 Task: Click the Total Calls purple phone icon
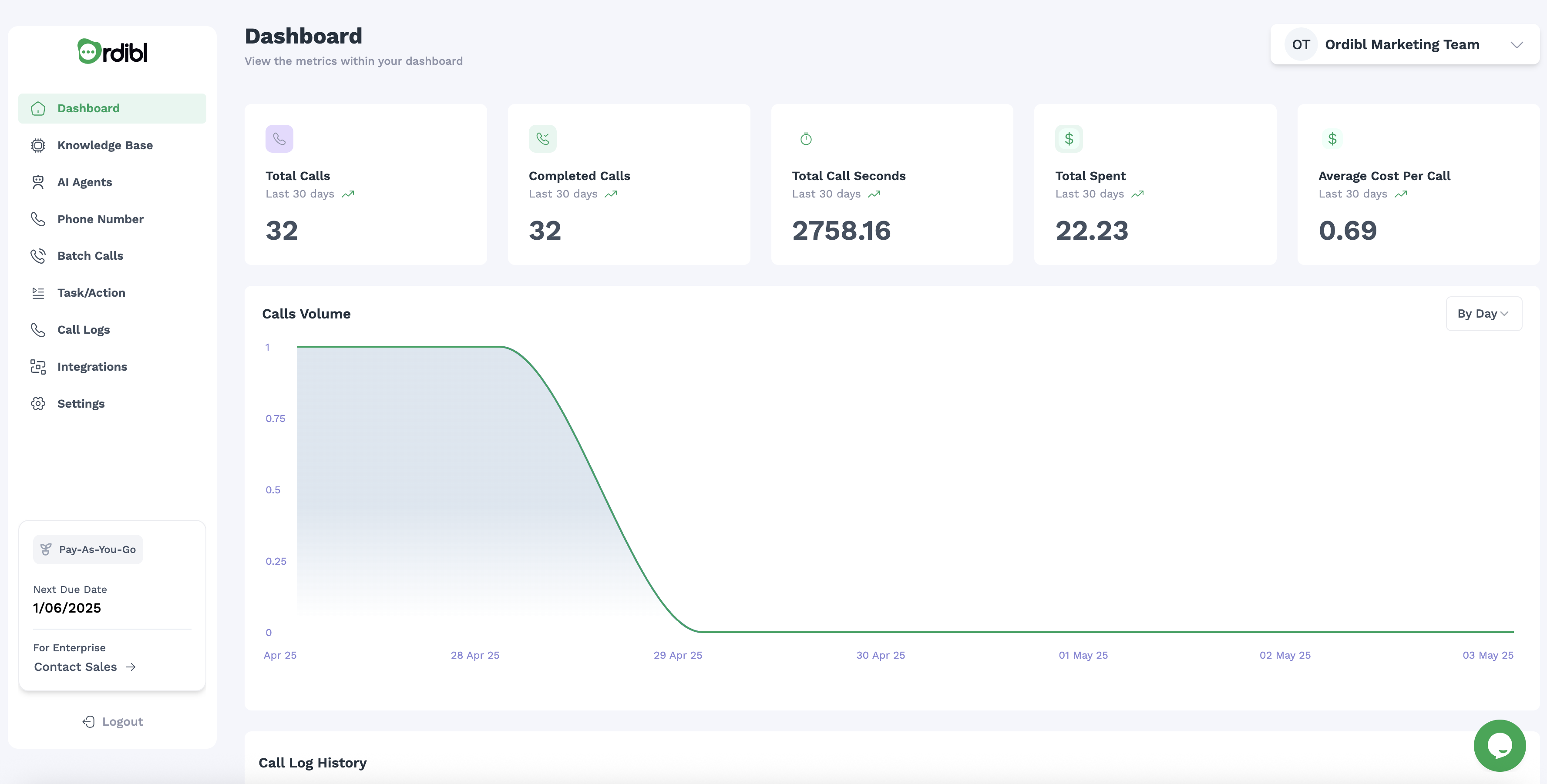(x=279, y=139)
